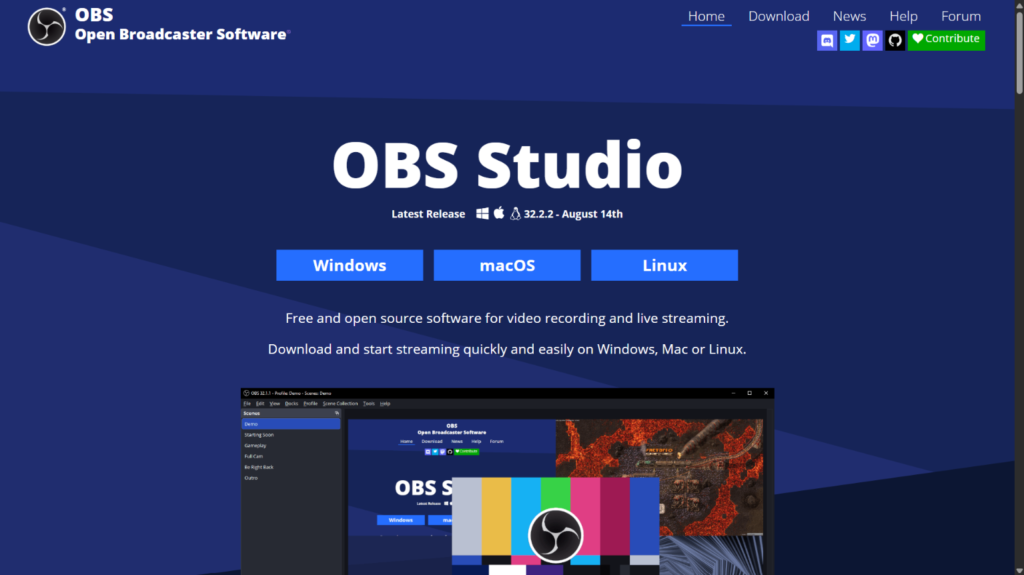Download OBS for Windows button
Screen dimensions: 1024x575
pos(349,265)
